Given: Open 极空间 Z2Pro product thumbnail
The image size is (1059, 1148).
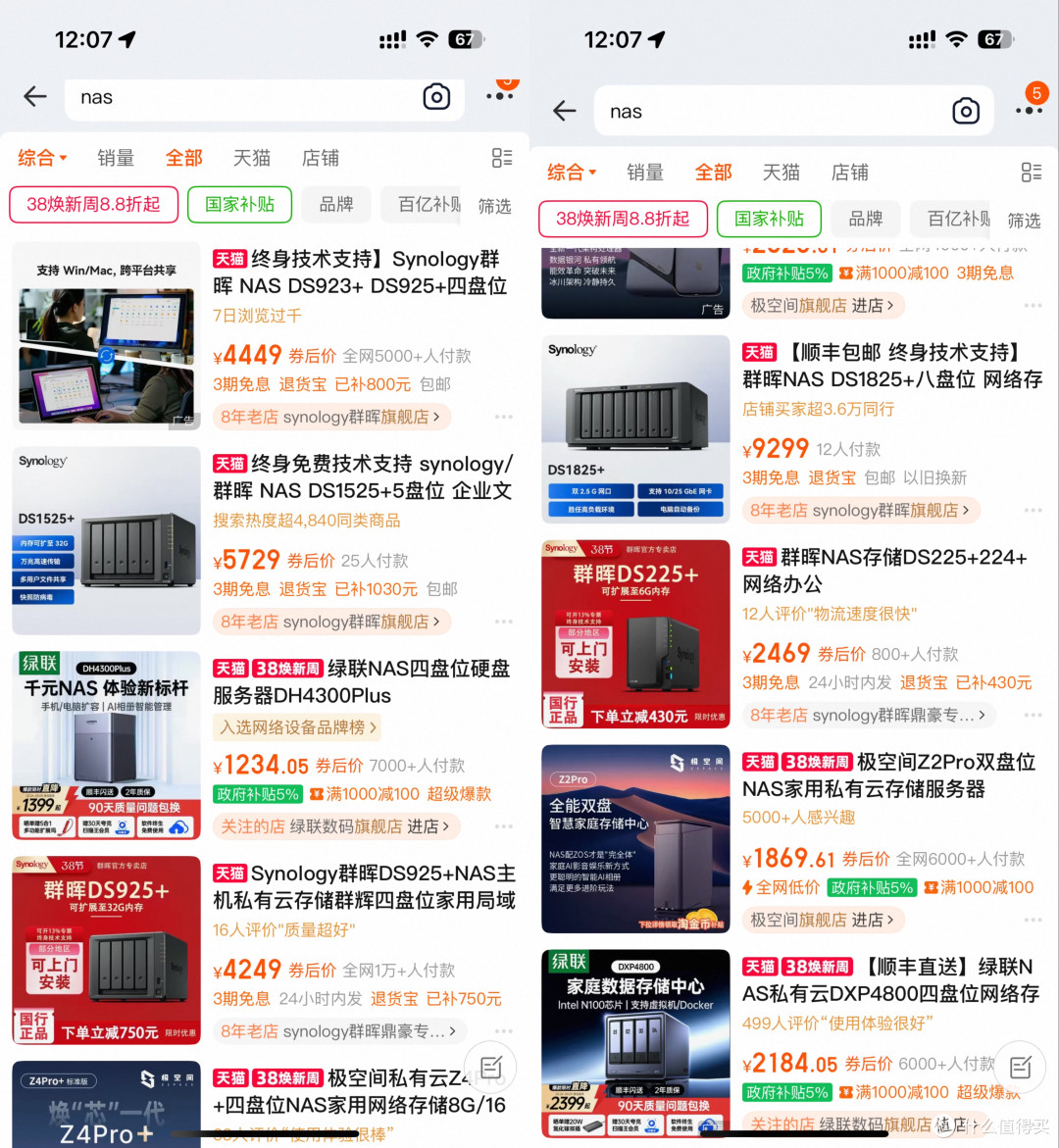Looking at the screenshot, I should point(635,839).
